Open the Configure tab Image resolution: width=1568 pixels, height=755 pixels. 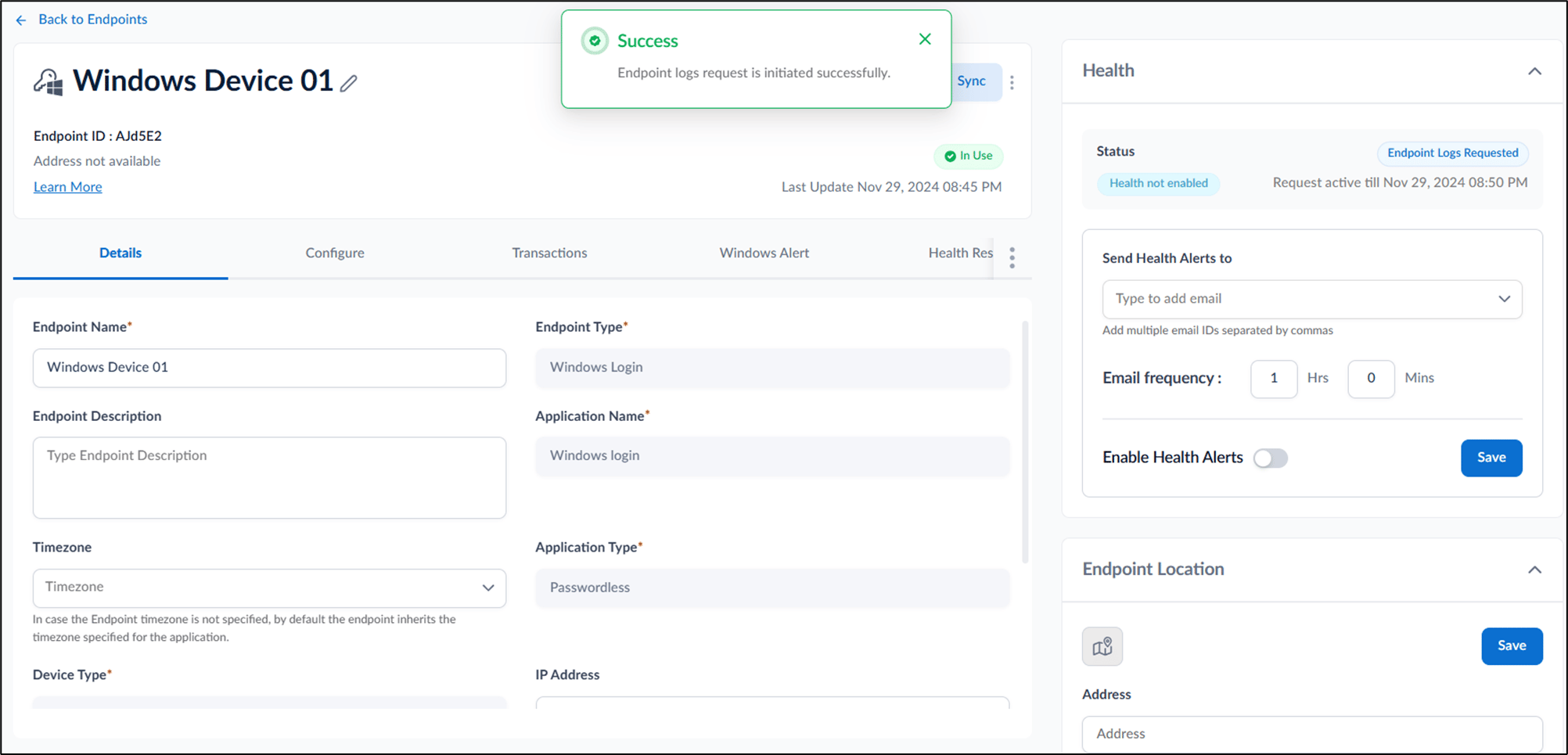coord(335,253)
